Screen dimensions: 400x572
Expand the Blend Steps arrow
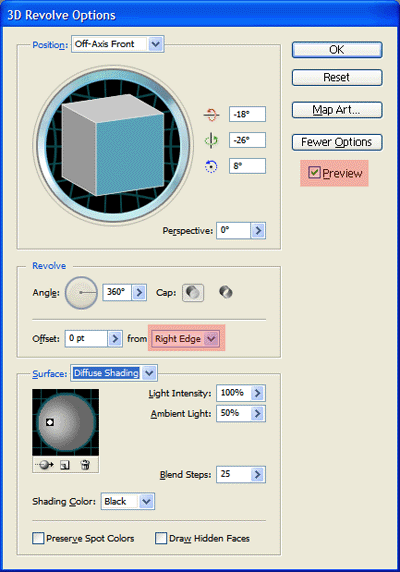click(258, 475)
